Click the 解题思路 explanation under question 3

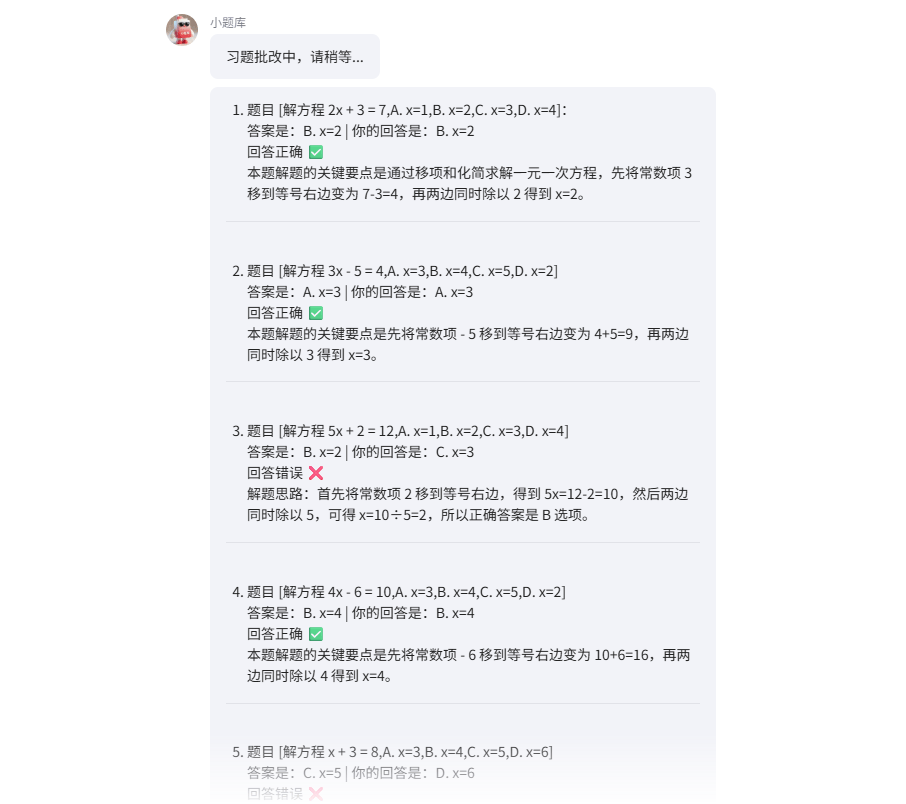pyautogui.click(x=467, y=505)
